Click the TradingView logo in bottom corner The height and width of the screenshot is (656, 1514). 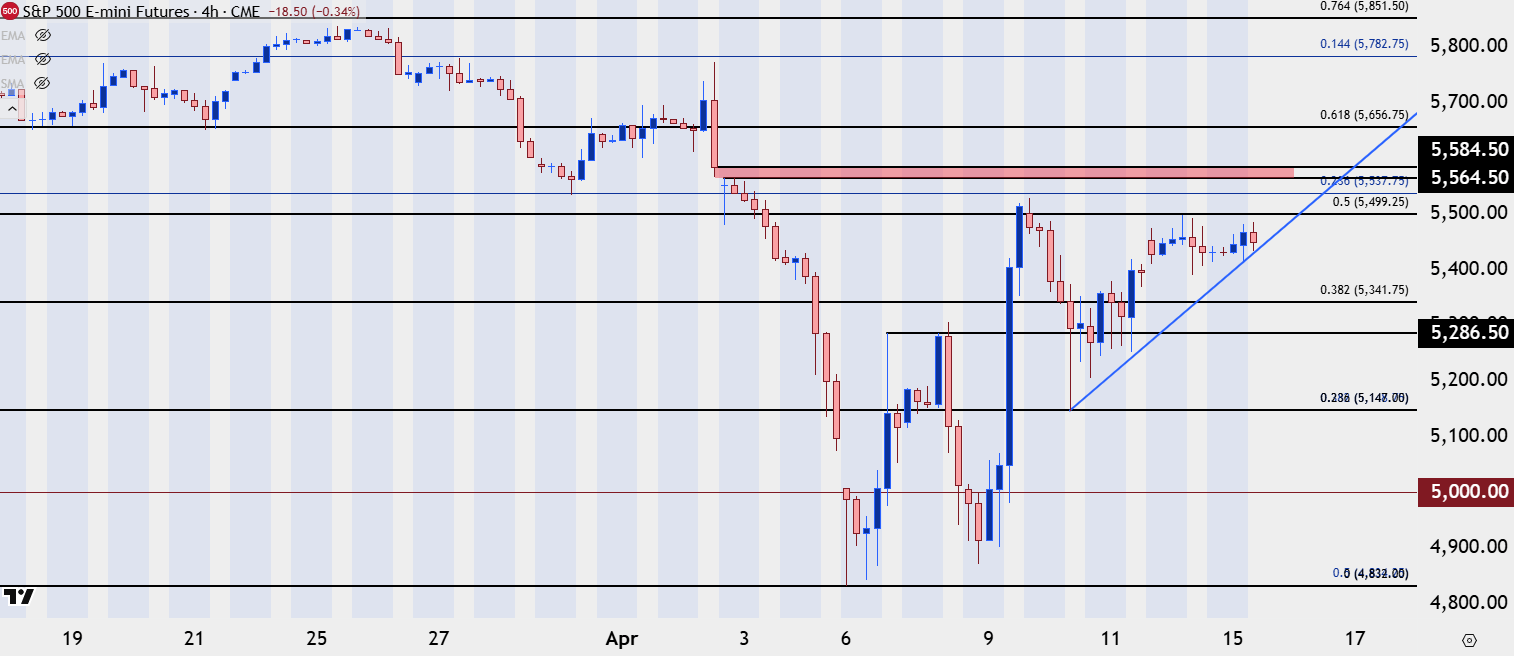click(x=18, y=597)
